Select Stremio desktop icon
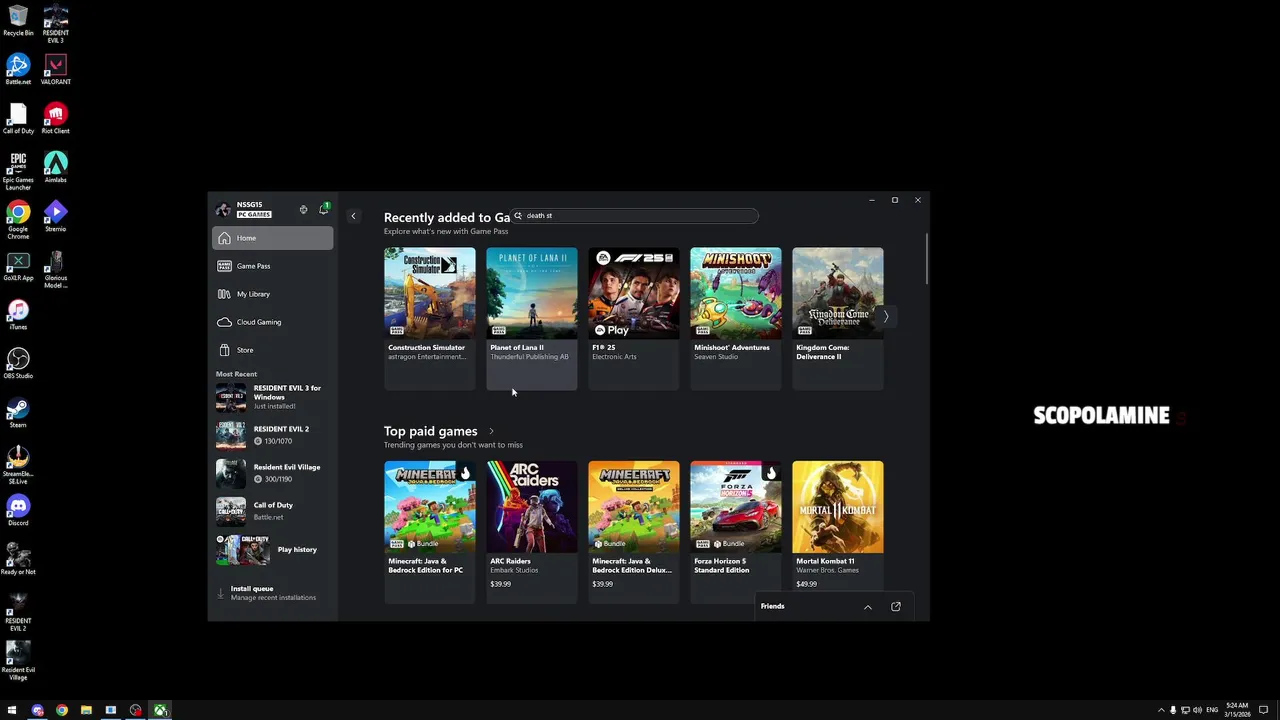 (55, 216)
